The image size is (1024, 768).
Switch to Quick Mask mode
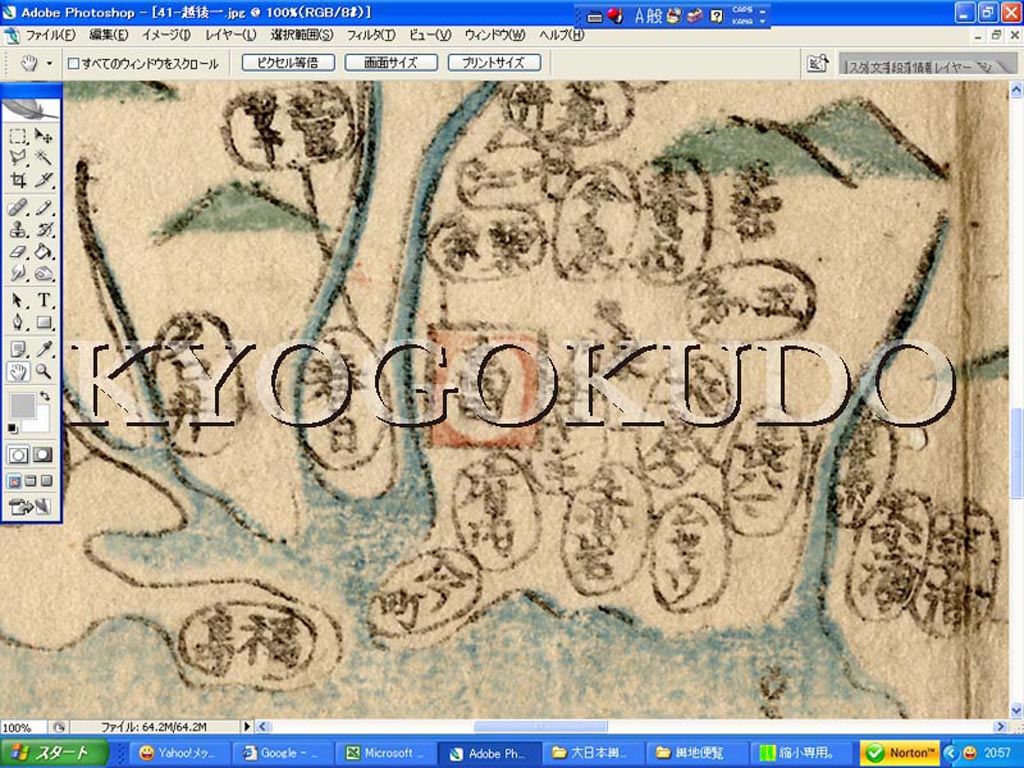(42, 455)
